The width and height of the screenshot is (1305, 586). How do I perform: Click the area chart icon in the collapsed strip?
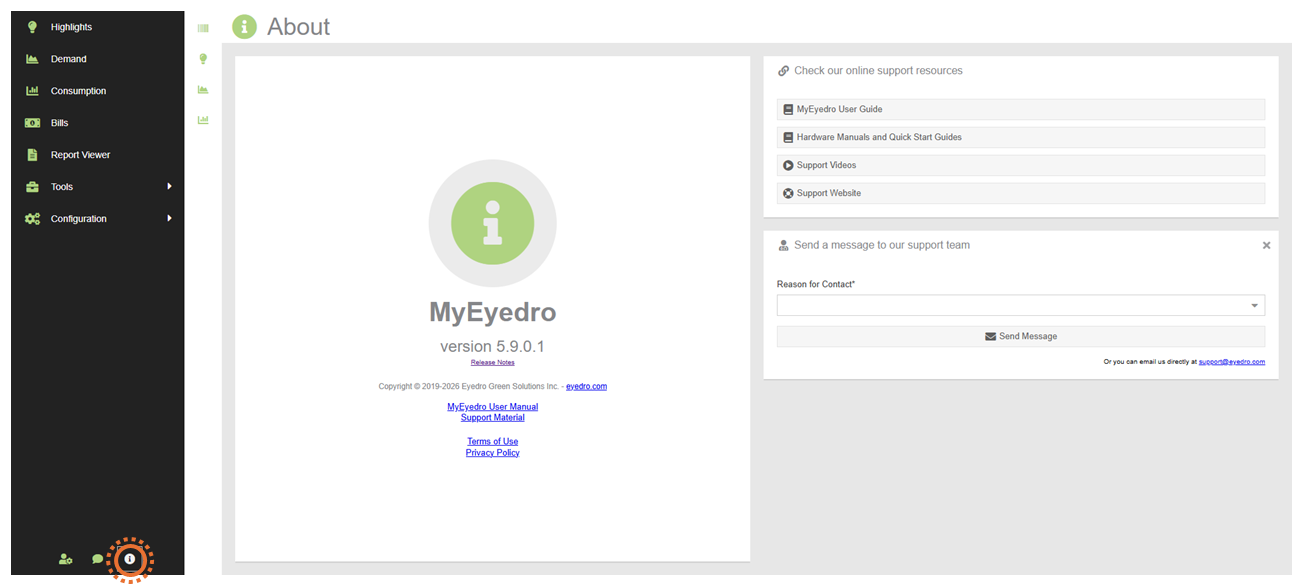pos(203,89)
